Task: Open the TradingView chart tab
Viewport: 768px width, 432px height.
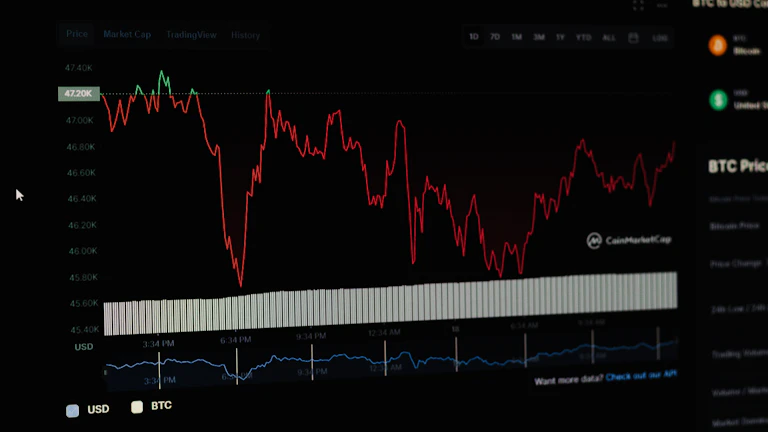Action: [x=191, y=35]
